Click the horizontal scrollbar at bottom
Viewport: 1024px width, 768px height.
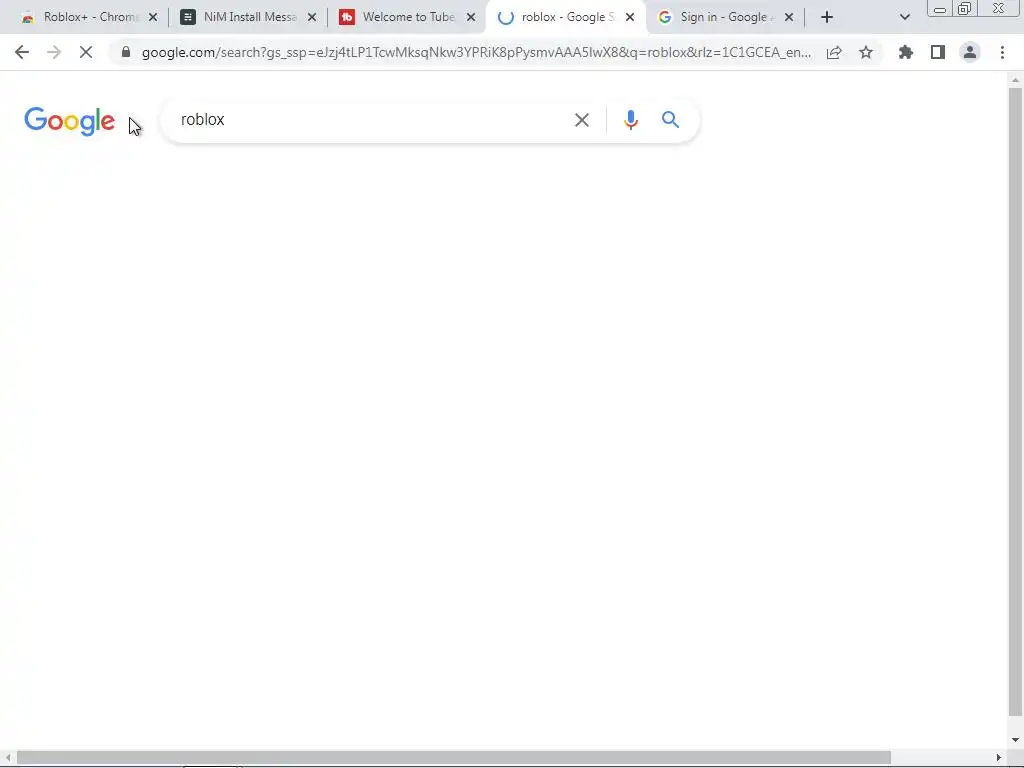click(x=453, y=757)
